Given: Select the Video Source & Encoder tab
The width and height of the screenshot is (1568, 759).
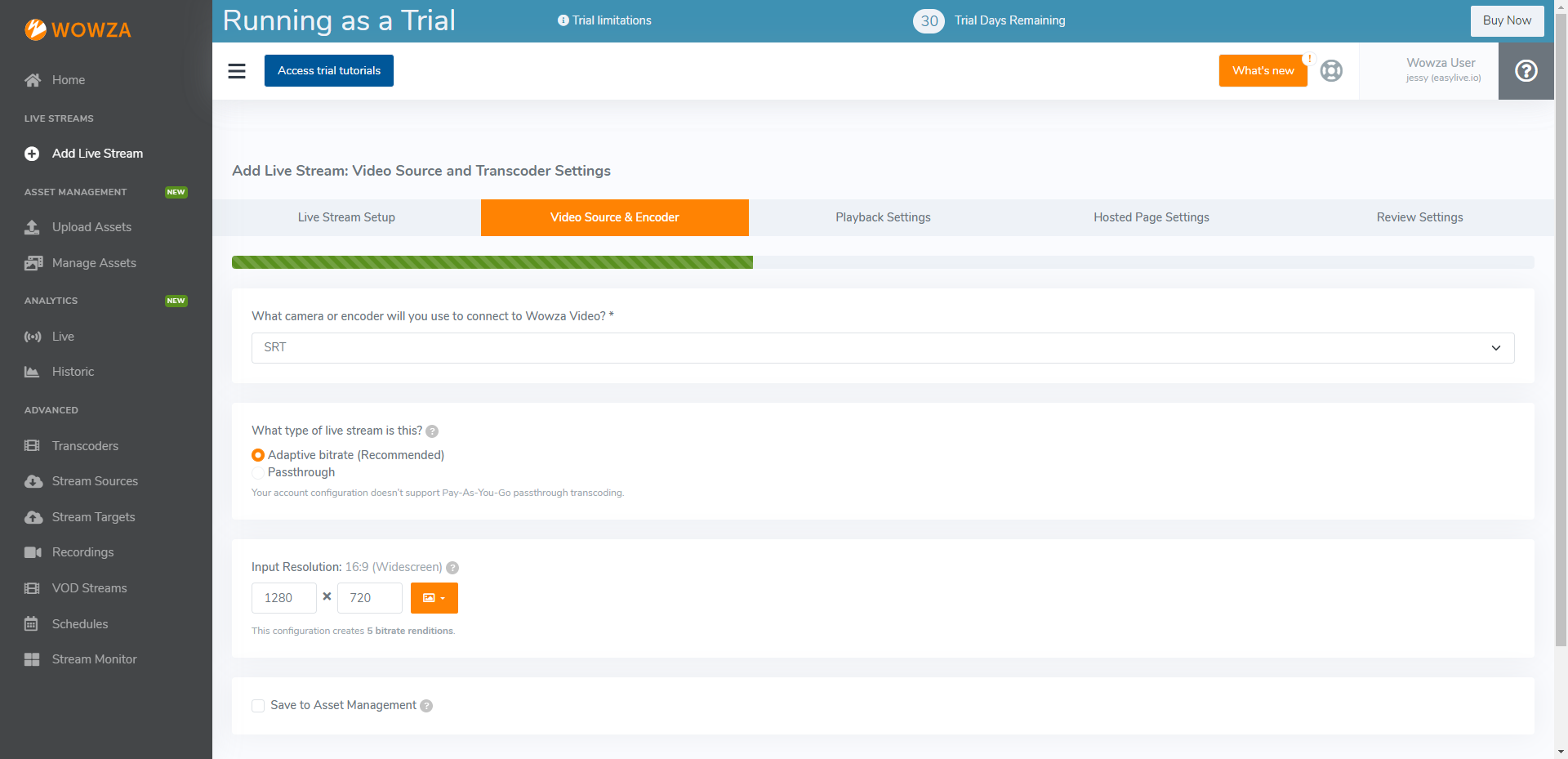Looking at the screenshot, I should [x=615, y=217].
